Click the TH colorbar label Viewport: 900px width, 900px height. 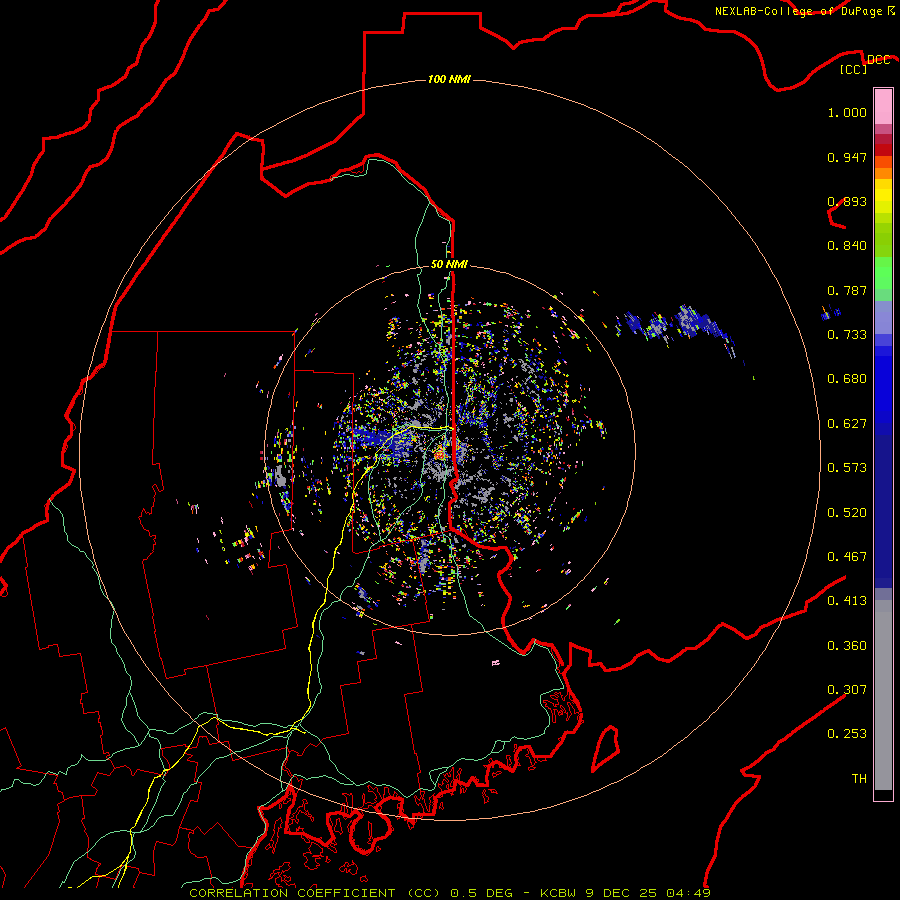pyautogui.click(x=859, y=779)
